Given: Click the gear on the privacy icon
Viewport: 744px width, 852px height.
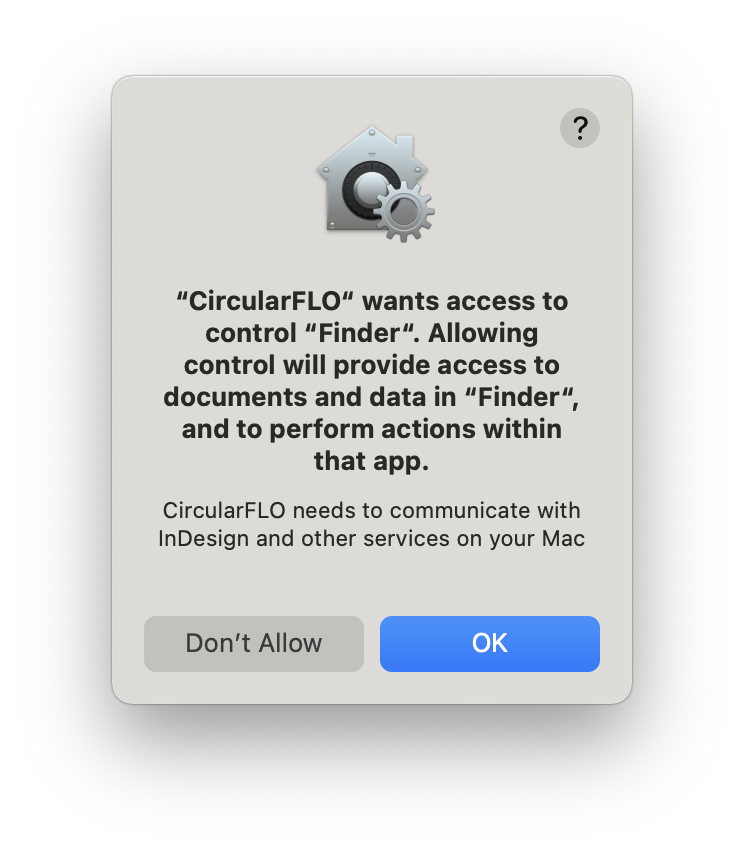Looking at the screenshot, I should click(404, 211).
